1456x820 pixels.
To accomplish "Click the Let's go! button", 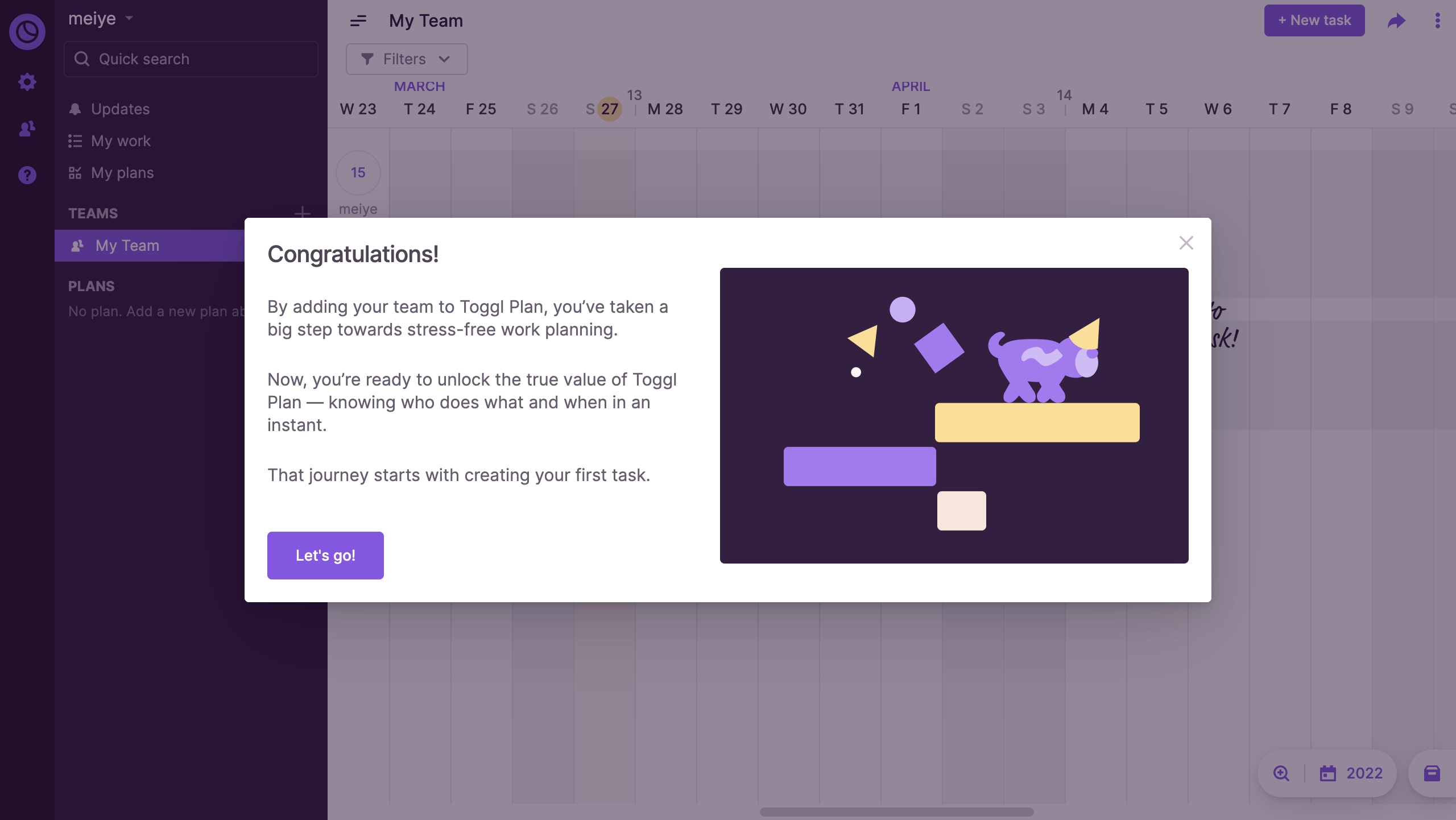I will click(325, 556).
